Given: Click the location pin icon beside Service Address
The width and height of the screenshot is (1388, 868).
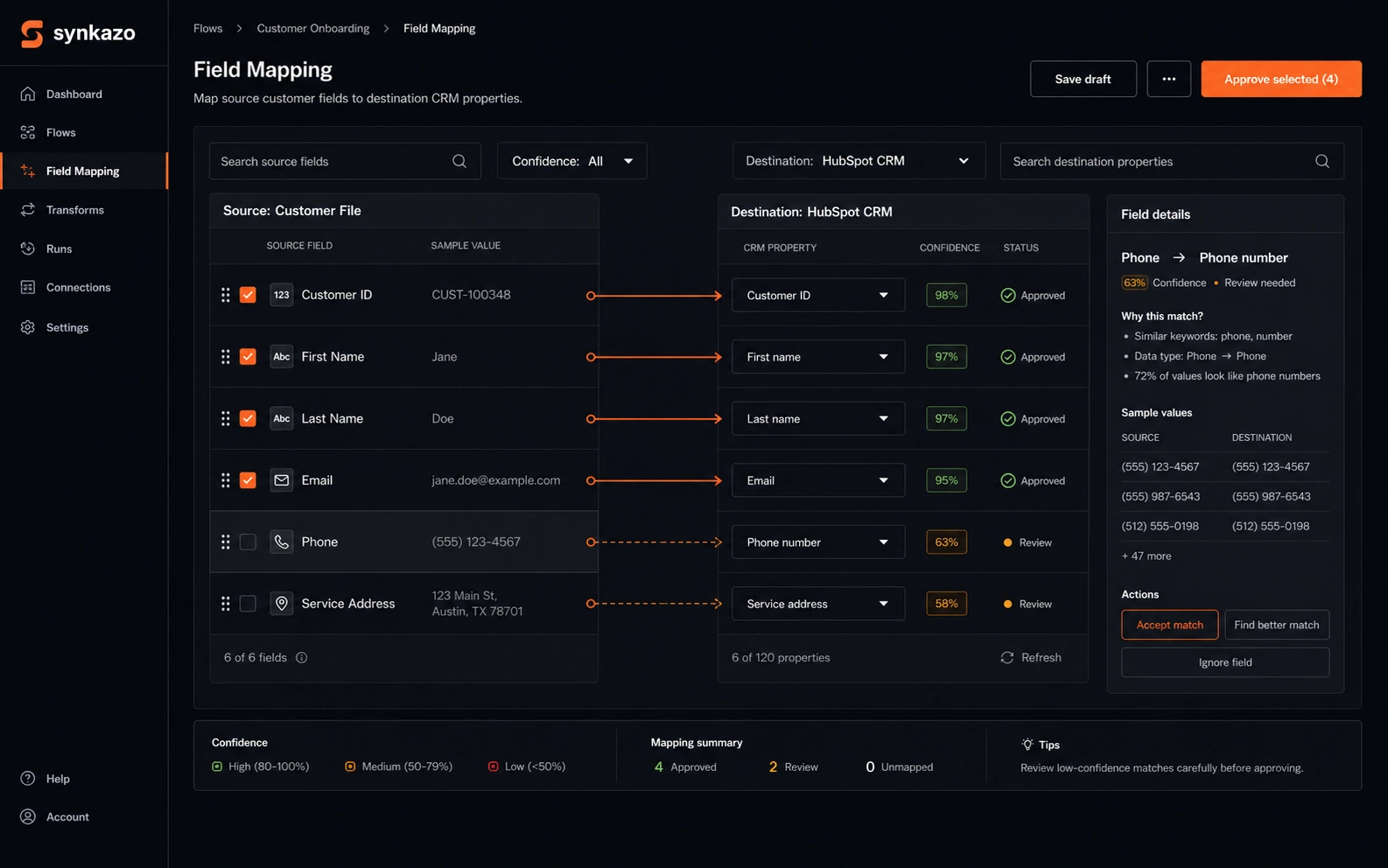Looking at the screenshot, I should [x=281, y=604].
